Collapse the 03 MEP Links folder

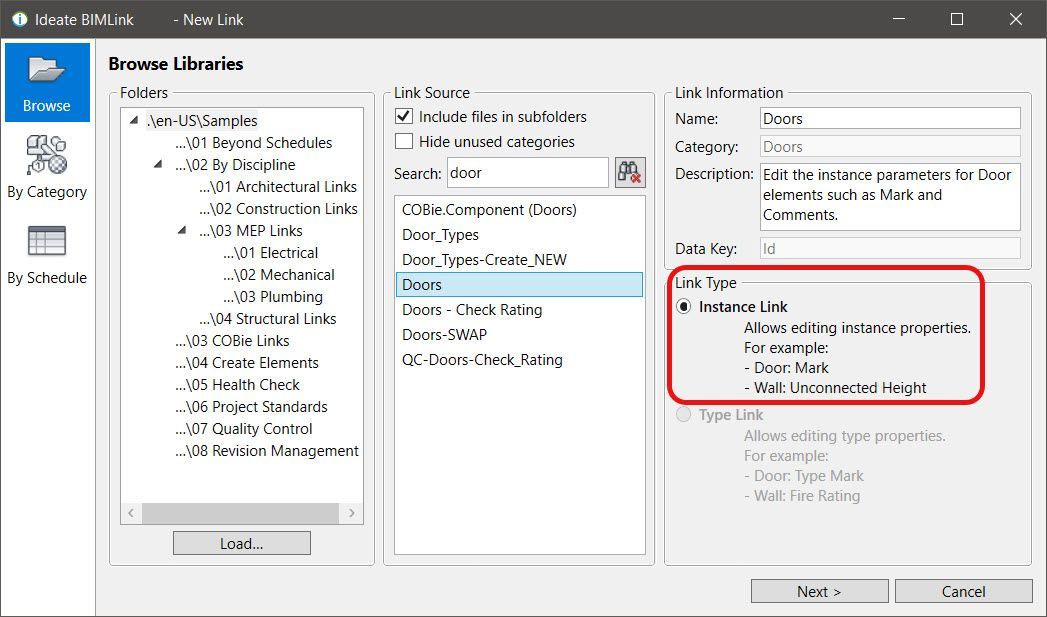[x=182, y=230]
